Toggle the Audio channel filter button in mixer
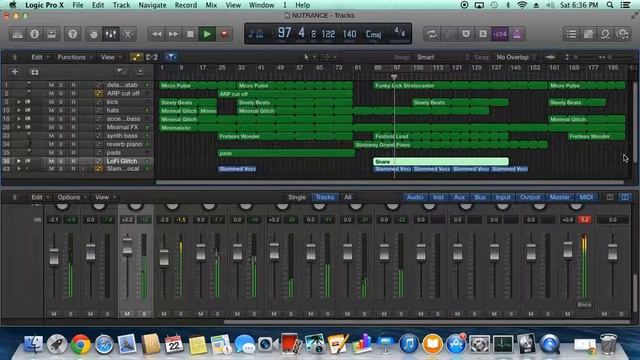This screenshot has width=640, height=360. pyautogui.click(x=415, y=197)
